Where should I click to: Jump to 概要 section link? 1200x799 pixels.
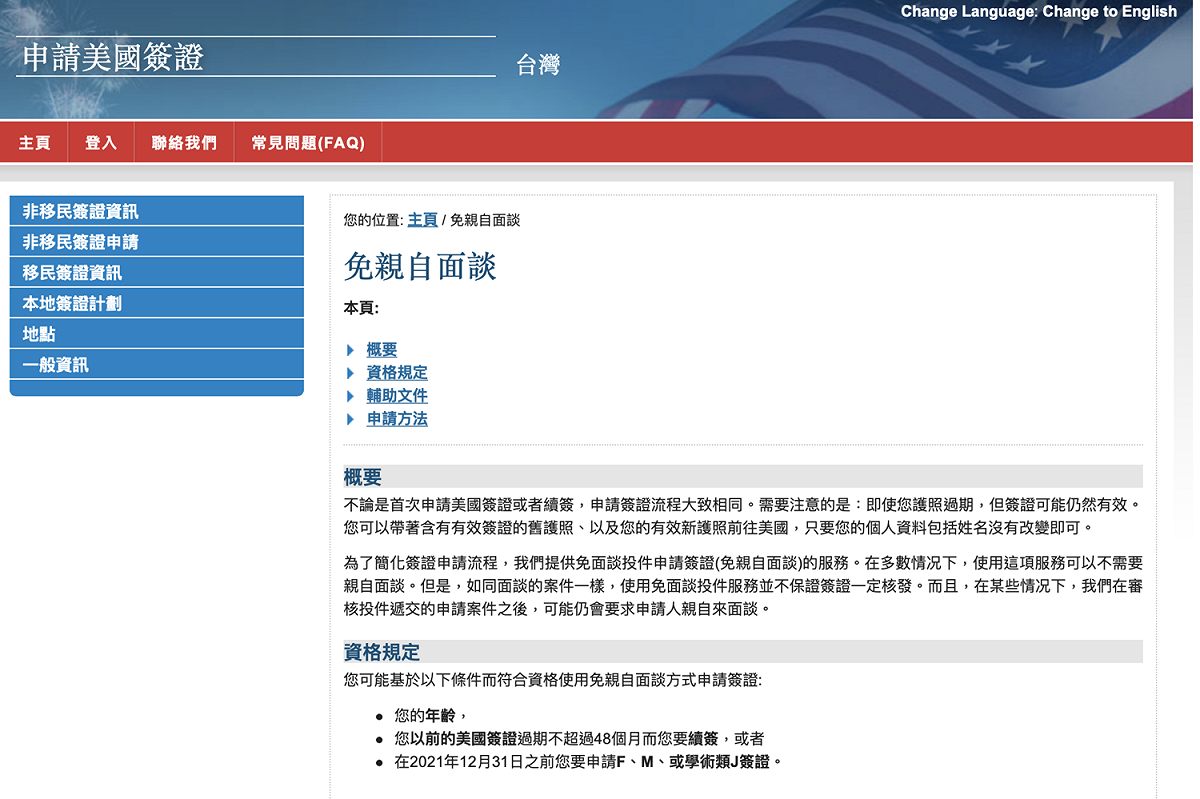(382, 350)
